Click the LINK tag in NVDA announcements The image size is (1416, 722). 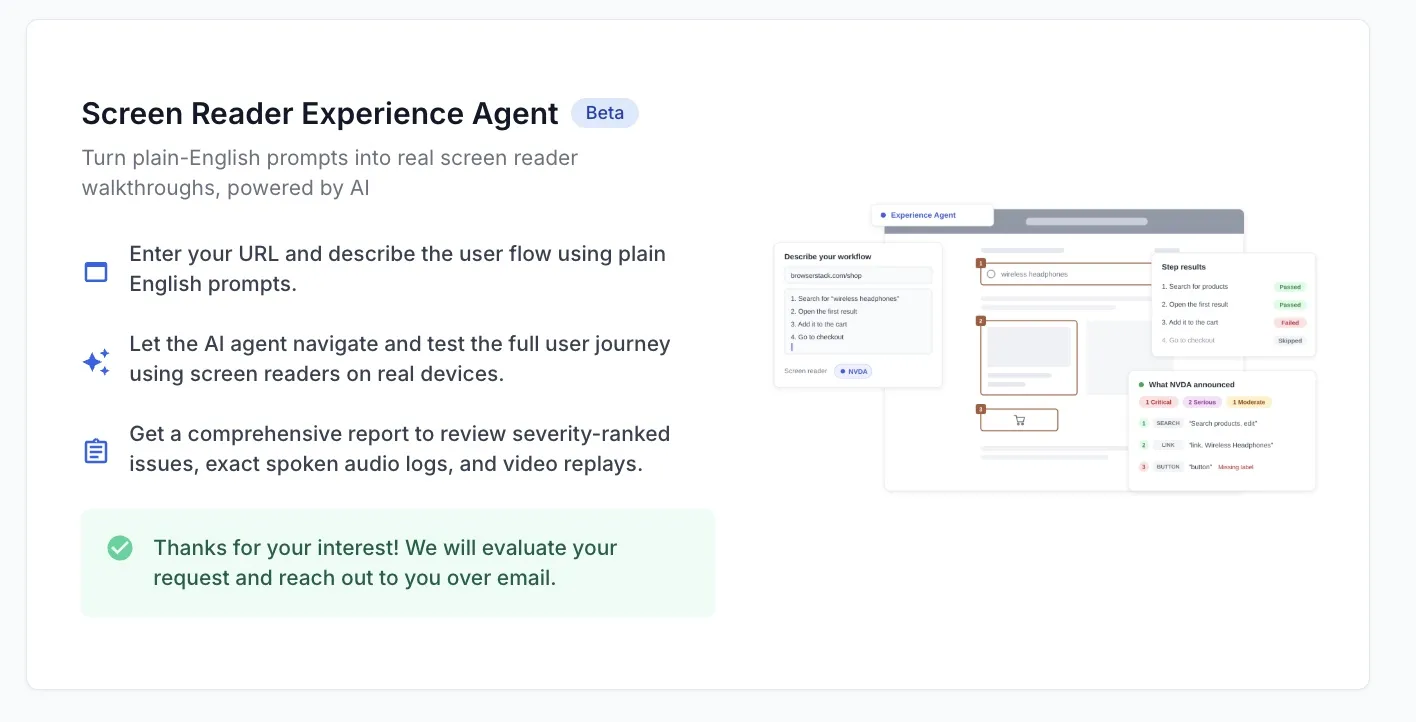click(1168, 445)
